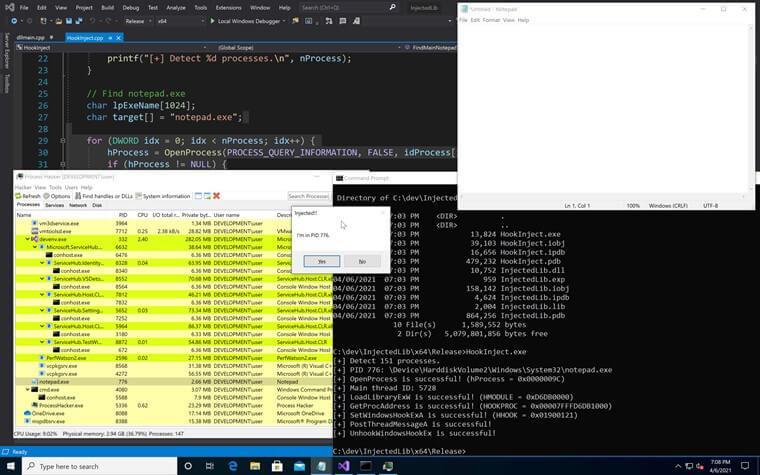The height and width of the screenshot is (475, 760).
Task: Sort by CPU column header
Action: [142, 215]
